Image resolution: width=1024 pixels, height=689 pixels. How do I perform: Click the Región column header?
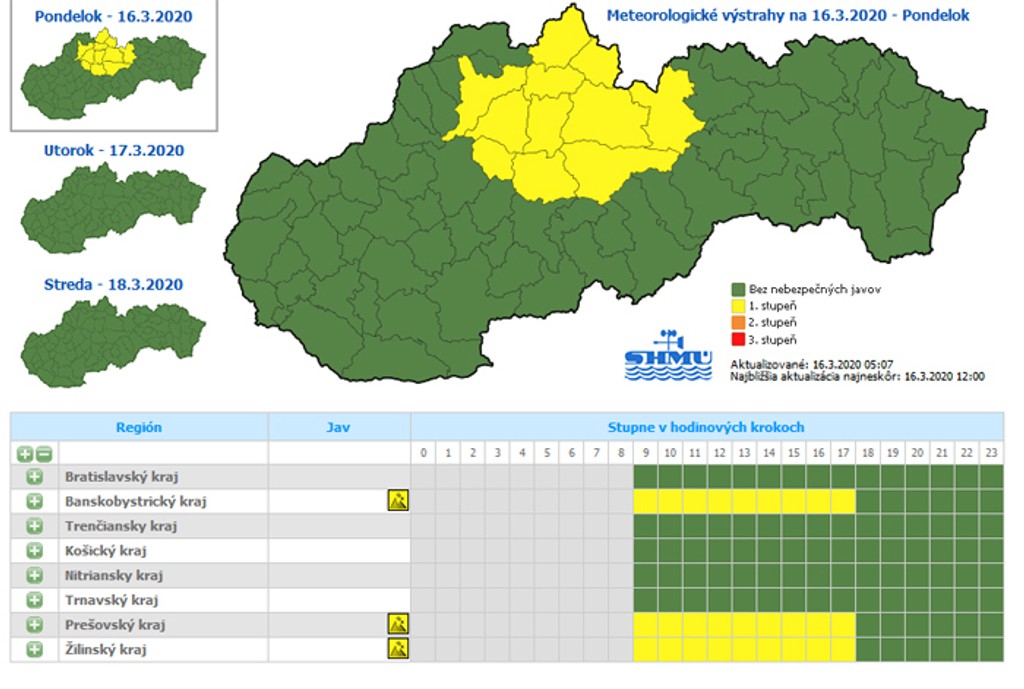[139, 427]
